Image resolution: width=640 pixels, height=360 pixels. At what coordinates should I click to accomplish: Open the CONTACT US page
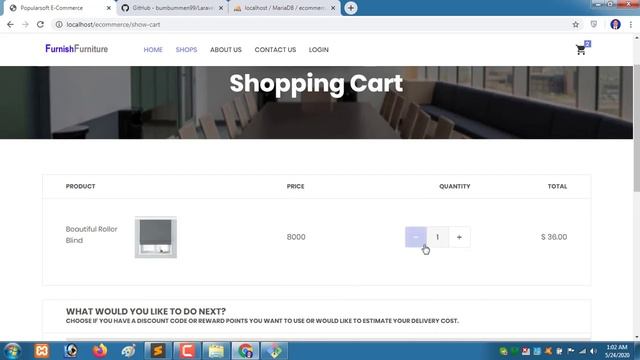(275, 50)
